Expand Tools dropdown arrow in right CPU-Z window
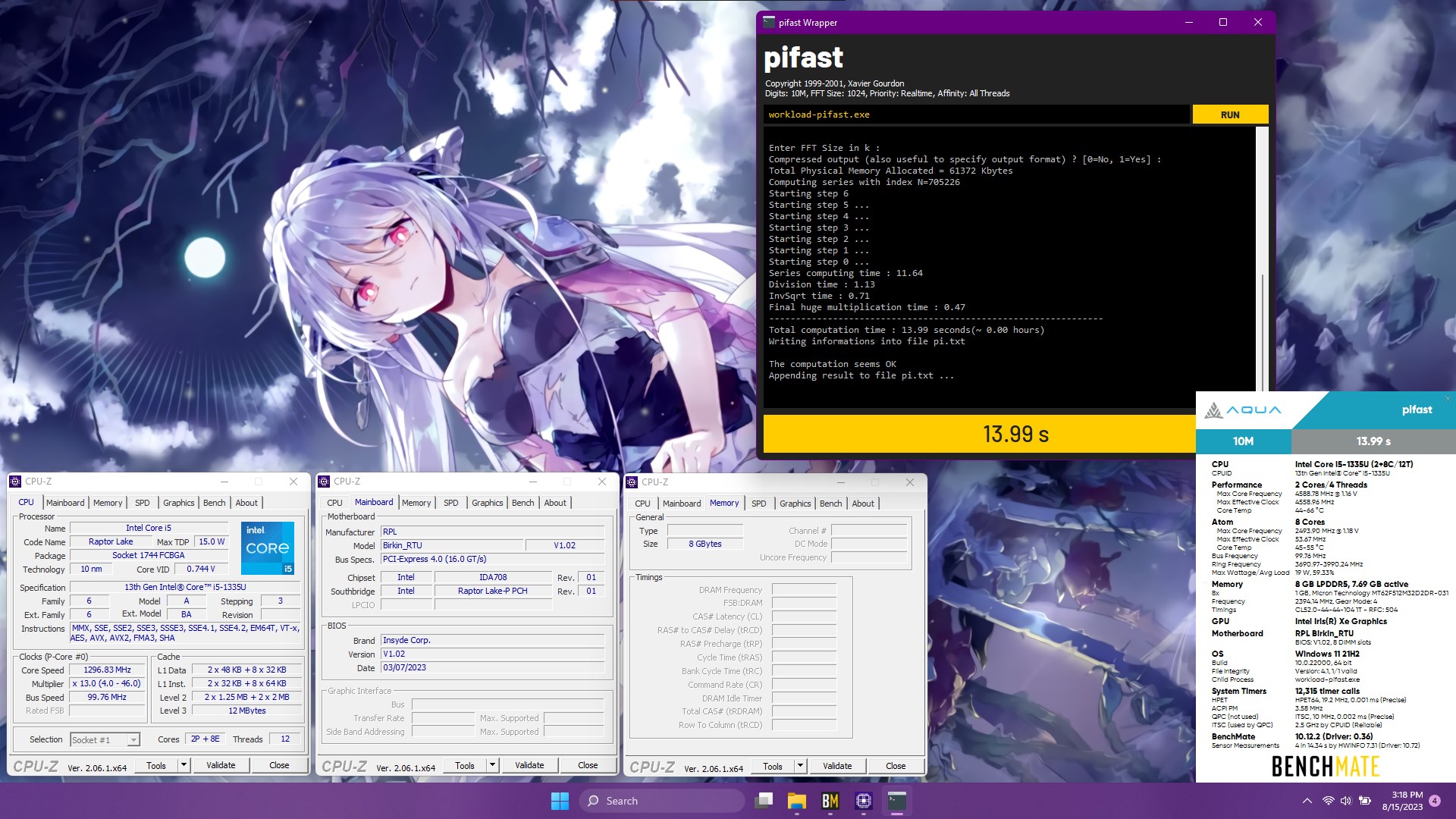 tap(800, 766)
